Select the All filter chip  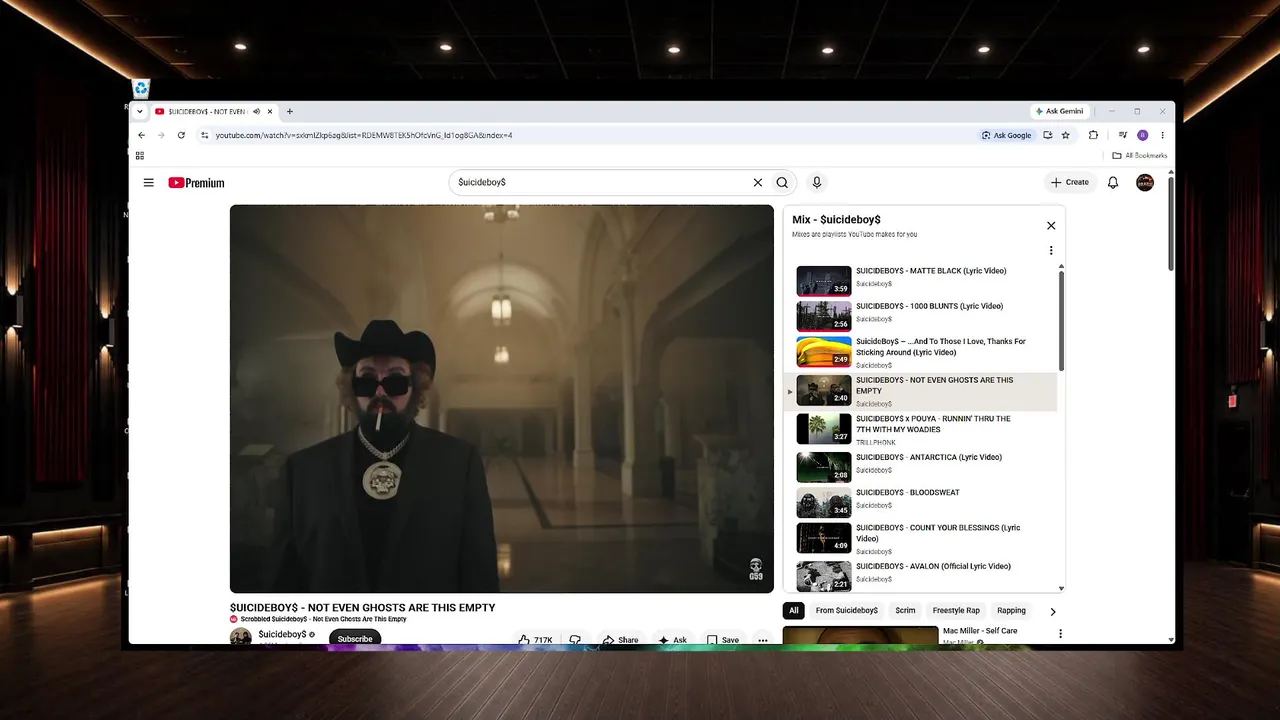[x=794, y=610]
